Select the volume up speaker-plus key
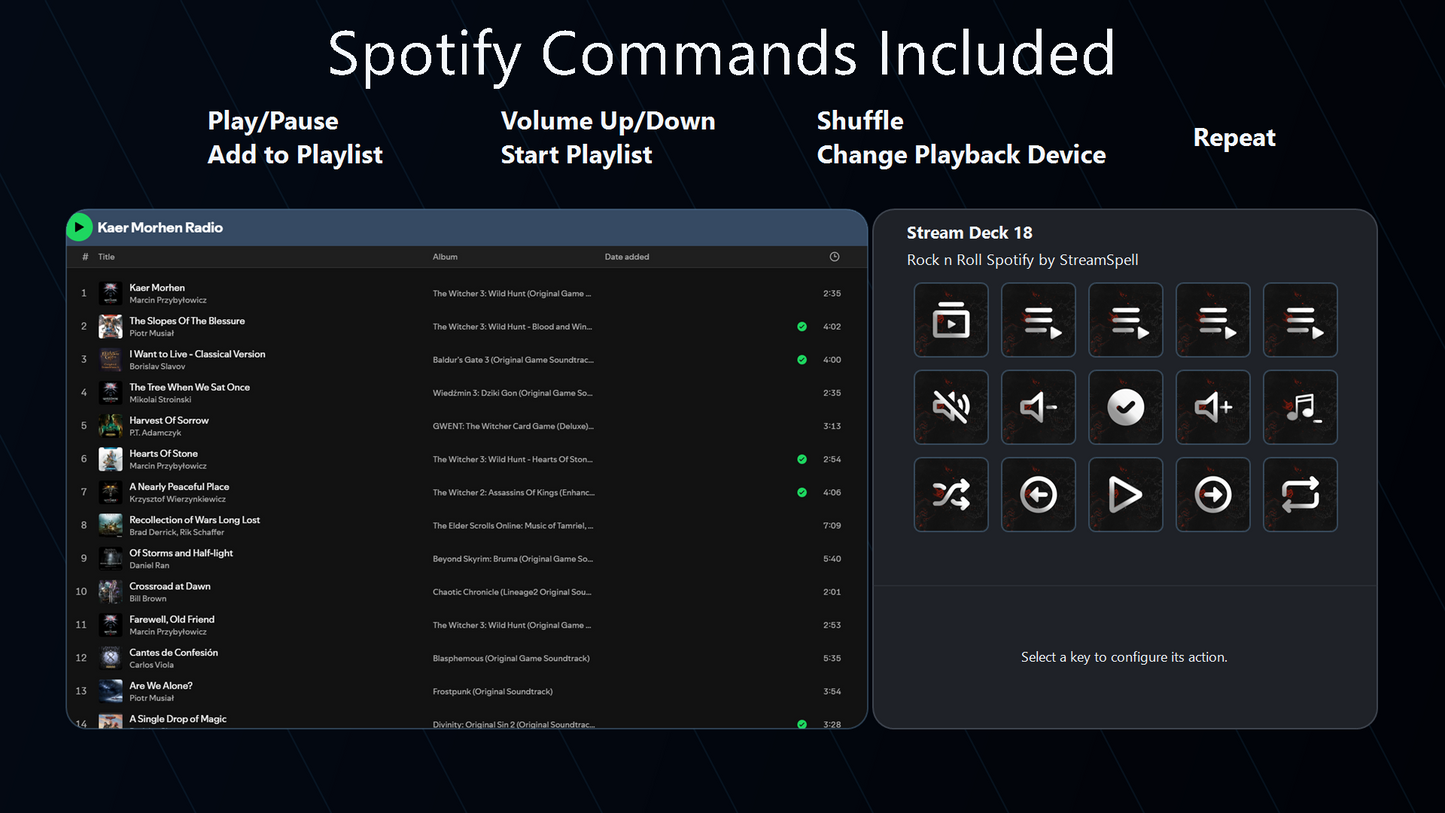Viewport: 1445px width, 813px height. (1213, 407)
